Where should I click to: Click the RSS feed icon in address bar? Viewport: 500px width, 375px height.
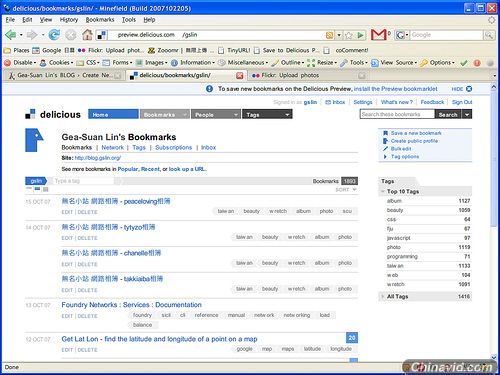(x=329, y=35)
